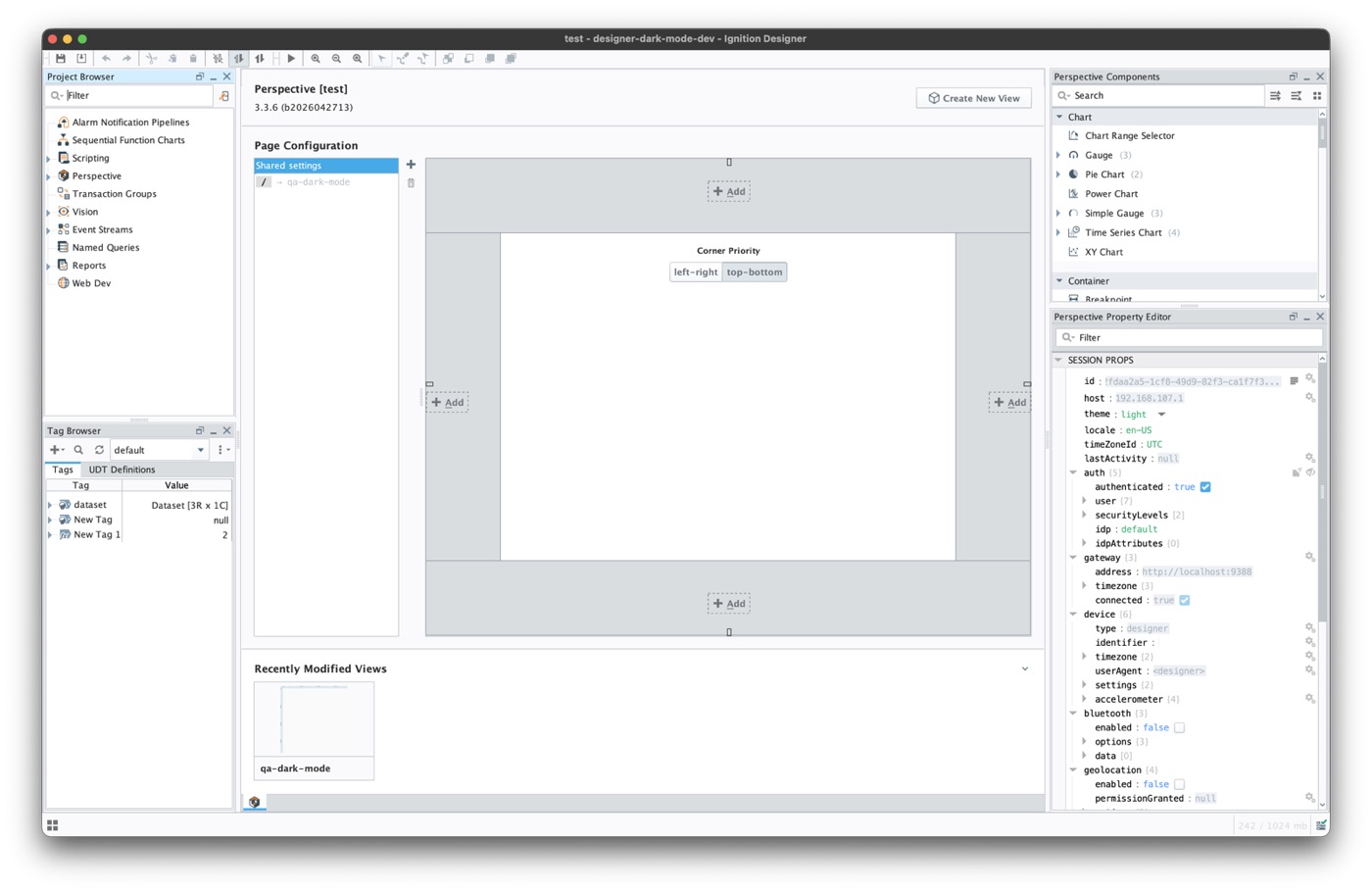Click the Project Browser Filter field
The width and height of the screenshot is (1372, 892).
point(129,96)
